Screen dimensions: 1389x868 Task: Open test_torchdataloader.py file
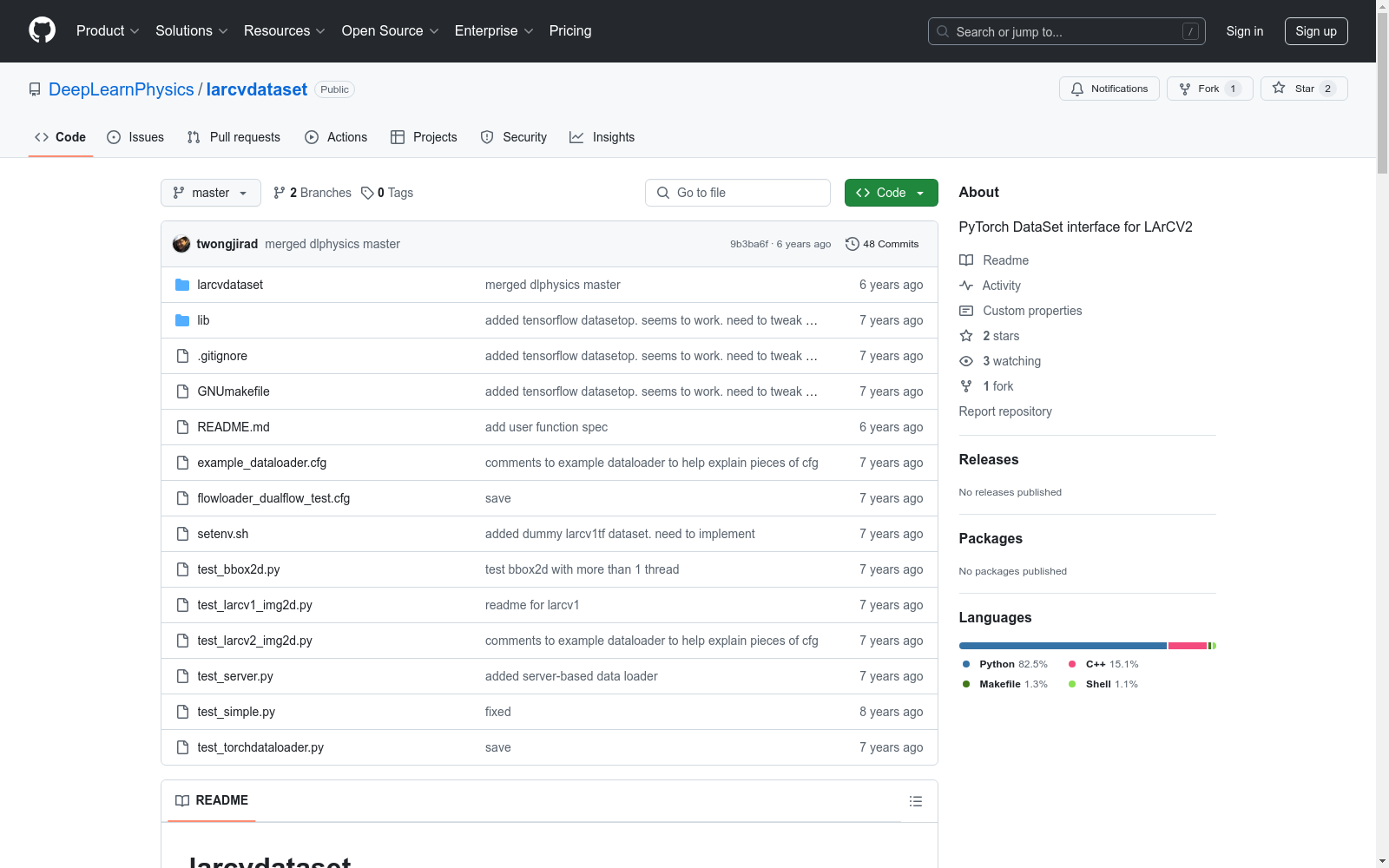[260, 747]
